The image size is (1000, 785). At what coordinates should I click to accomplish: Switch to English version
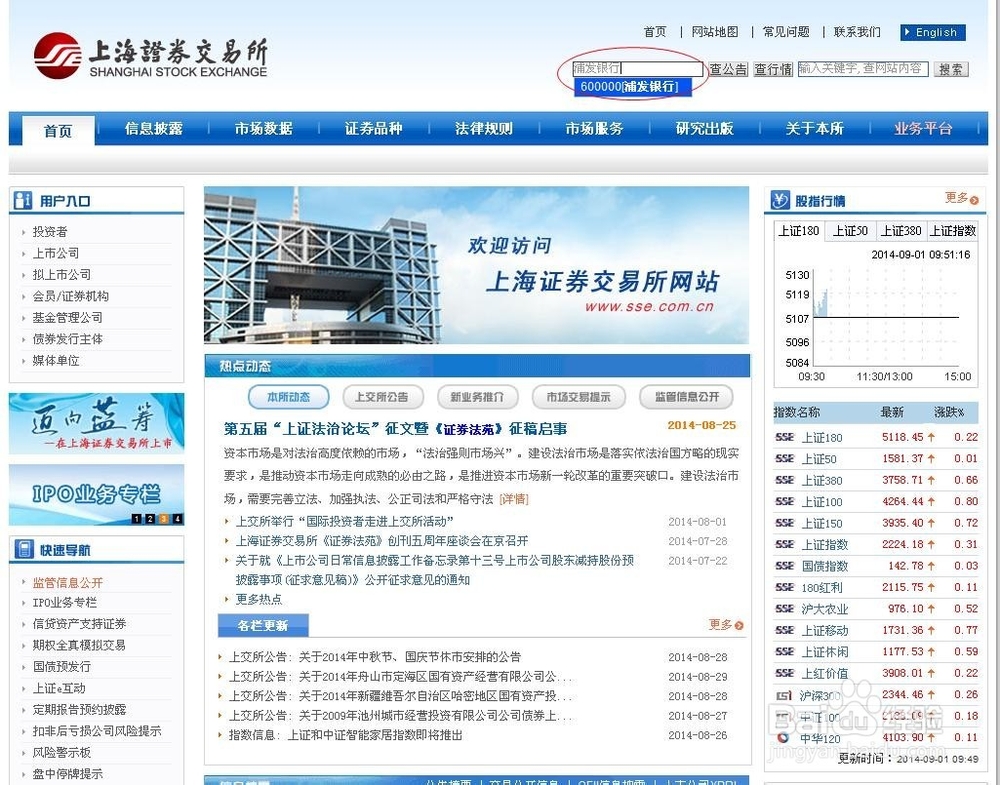click(x=932, y=33)
